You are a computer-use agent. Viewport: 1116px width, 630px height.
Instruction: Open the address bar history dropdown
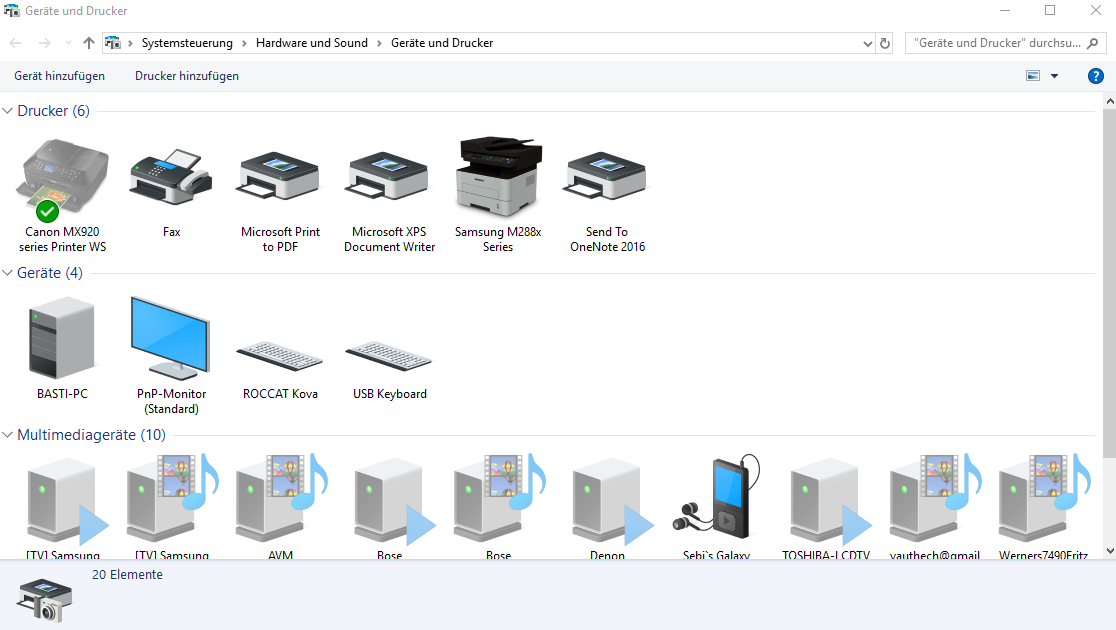point(867,43)
